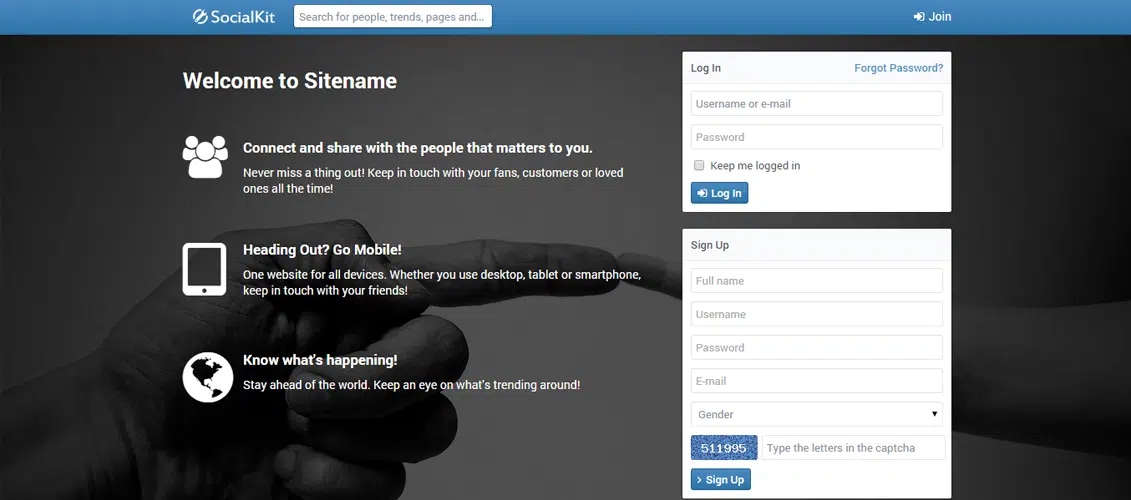
Task: Click the Welcome to Sitename heading
Action: point(290,81)
